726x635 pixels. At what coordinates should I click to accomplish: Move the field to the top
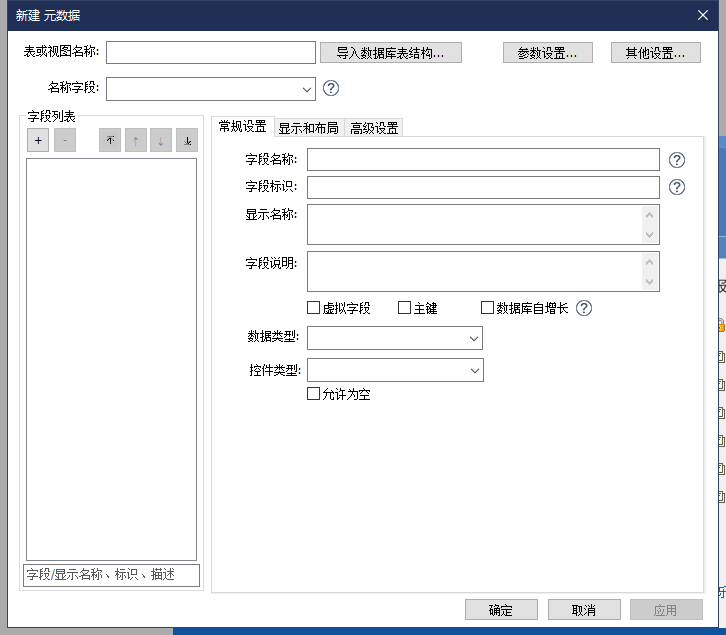(110, 141)
